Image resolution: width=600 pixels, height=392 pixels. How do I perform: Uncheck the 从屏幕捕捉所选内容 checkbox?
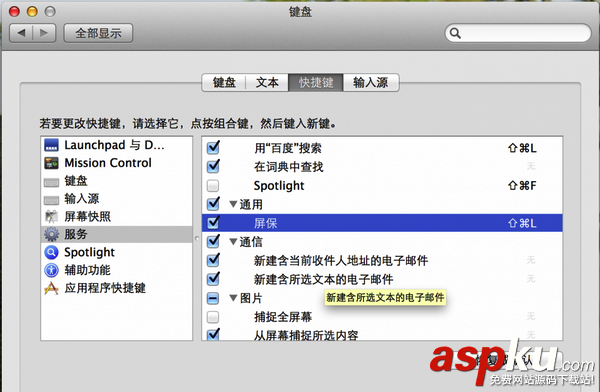213,334
